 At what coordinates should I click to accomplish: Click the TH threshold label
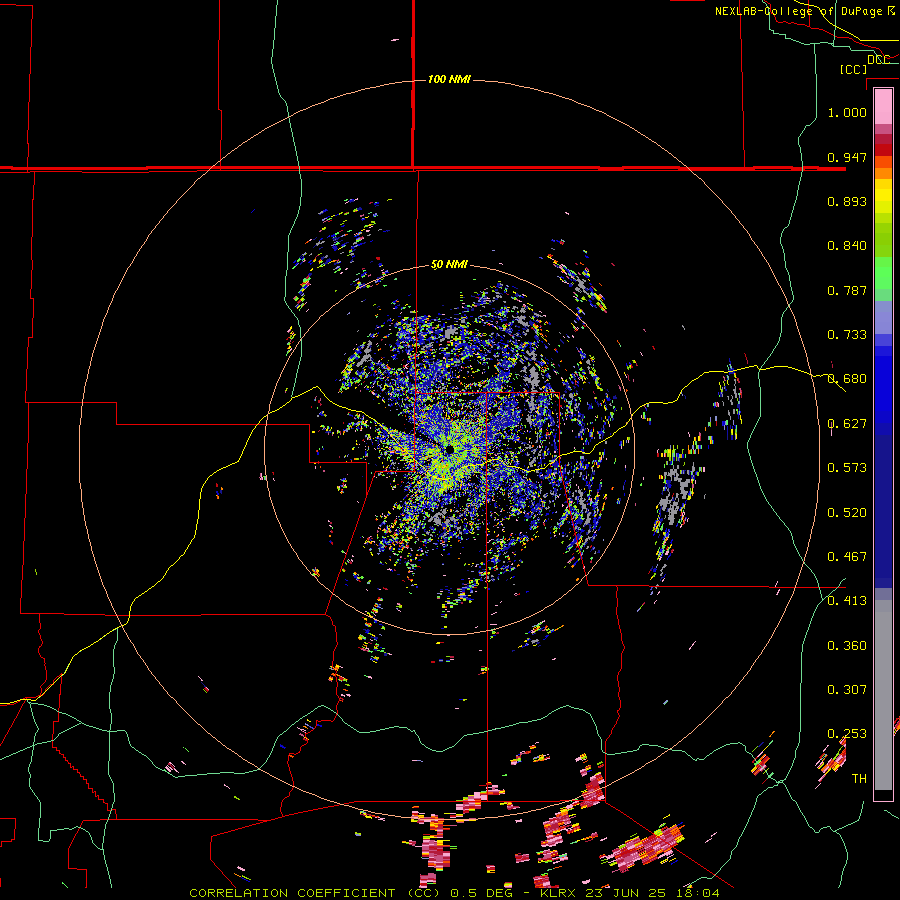tap(859, 779)
